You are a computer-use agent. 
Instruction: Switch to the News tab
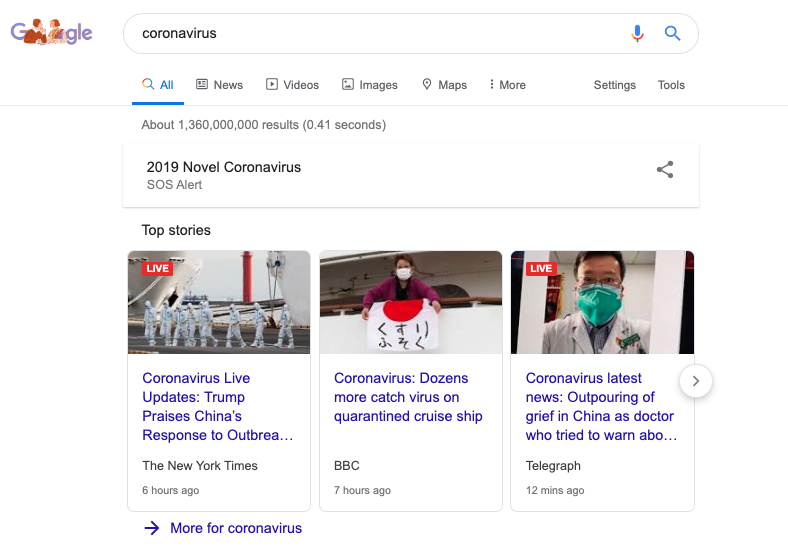219,85
